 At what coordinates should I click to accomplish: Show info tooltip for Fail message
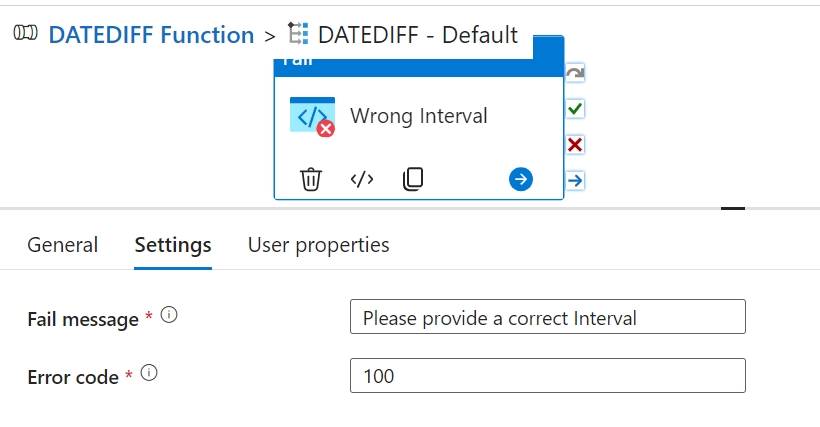169,315
